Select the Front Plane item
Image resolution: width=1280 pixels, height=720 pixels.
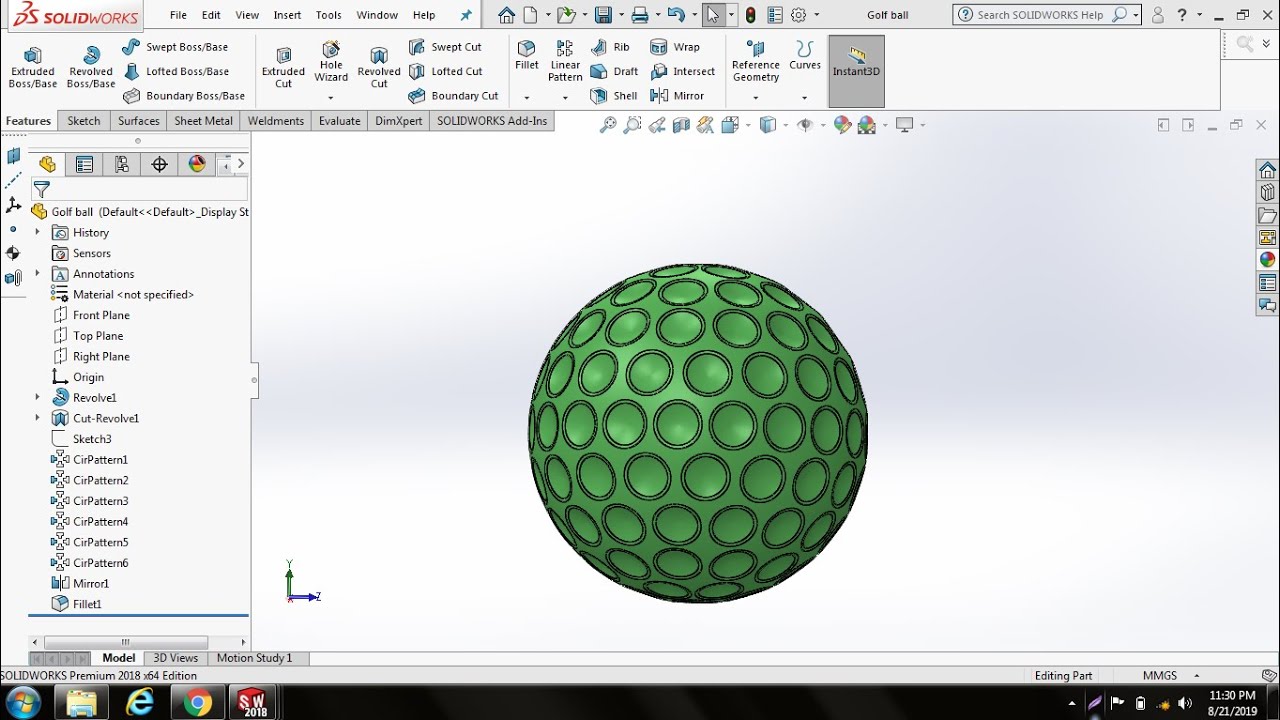tap(91, 315)
